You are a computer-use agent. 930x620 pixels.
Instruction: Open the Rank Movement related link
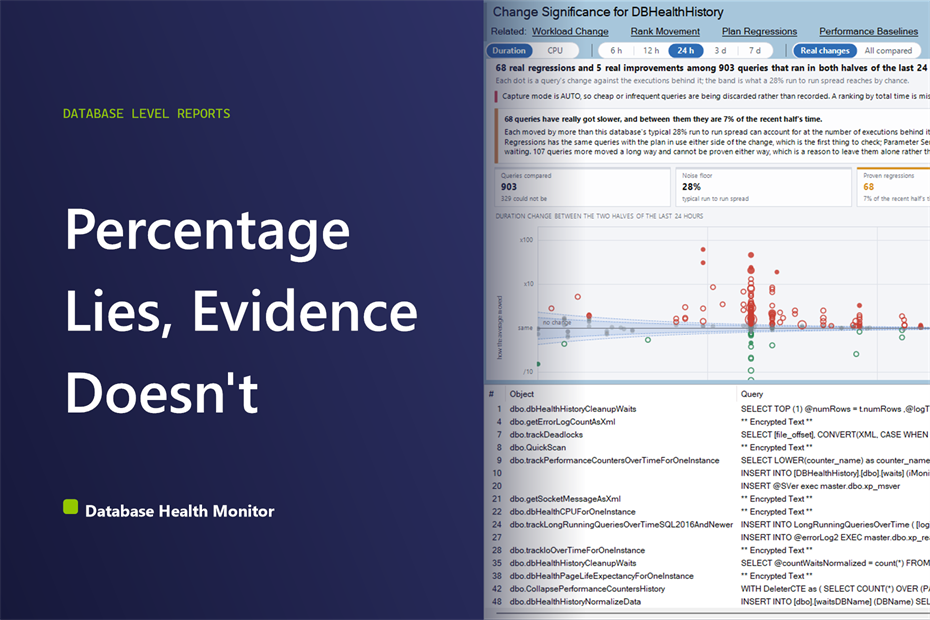tap(665, 31)
